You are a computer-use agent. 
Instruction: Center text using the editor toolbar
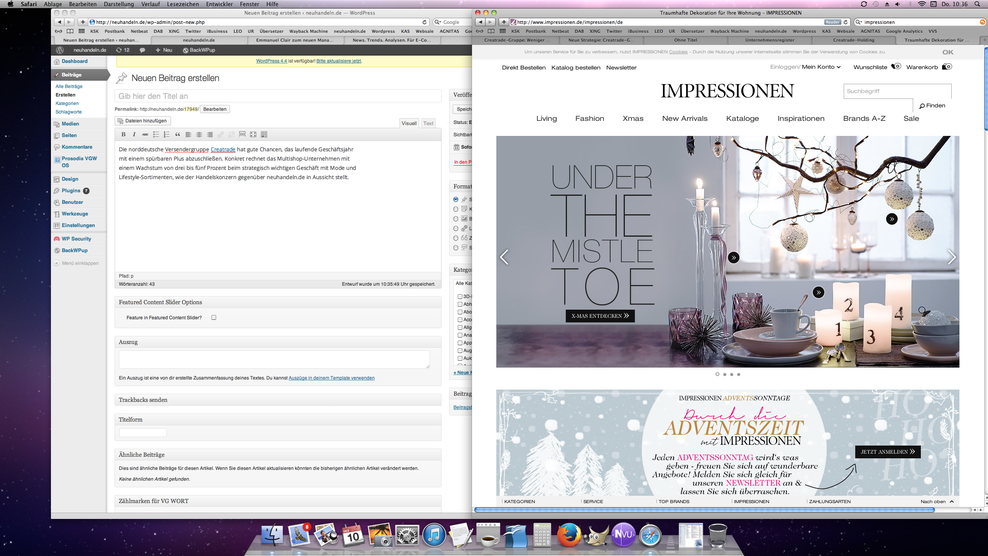pyautogui.click(x=198, y=134)
